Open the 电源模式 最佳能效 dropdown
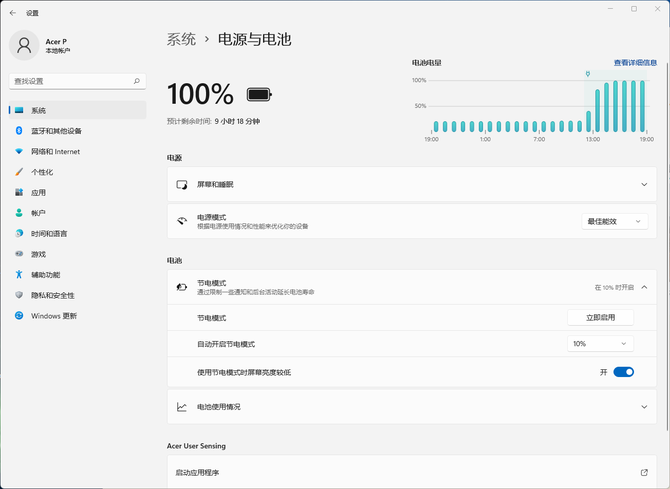The height and width of the screenshot is (489, 670). click(x=614, y=221)
